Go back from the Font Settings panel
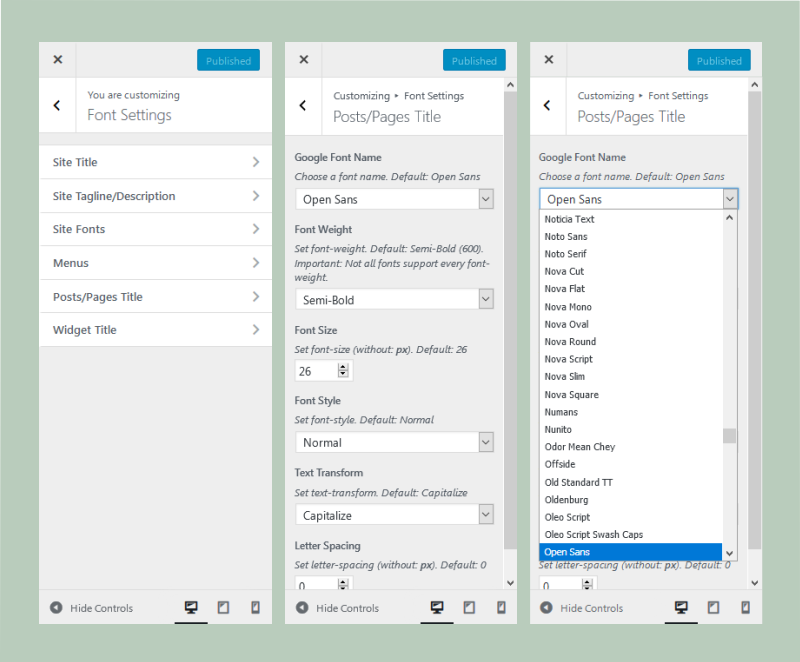This screenshot has width=800, height=662. [57, 106]
